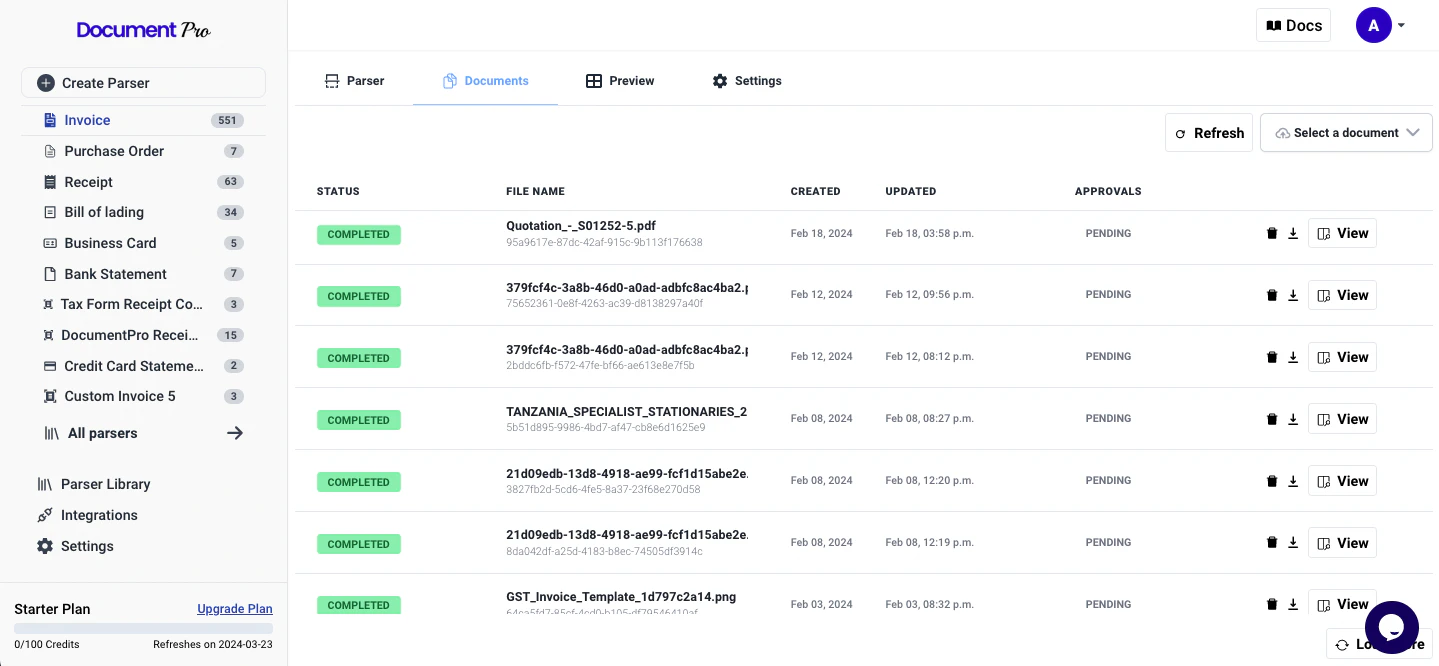The height and width of the screenshot is (666, 1439).
Task: Click Create Parser at the top of sidebar
Action: (143, 82)
